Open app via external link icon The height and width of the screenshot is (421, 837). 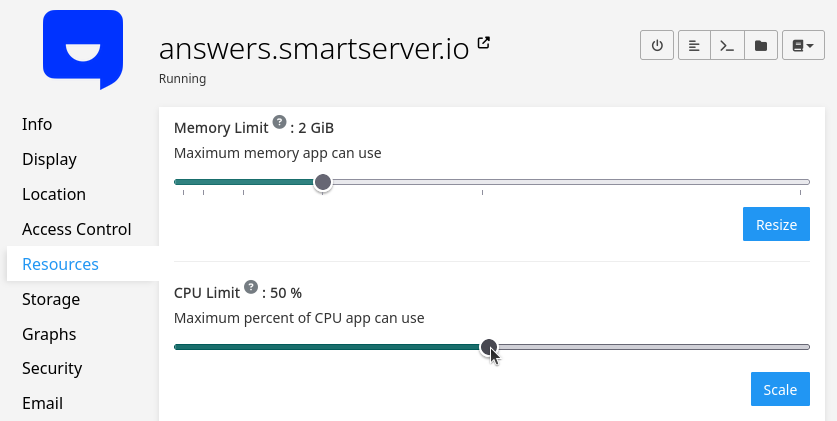click(484, 43)
